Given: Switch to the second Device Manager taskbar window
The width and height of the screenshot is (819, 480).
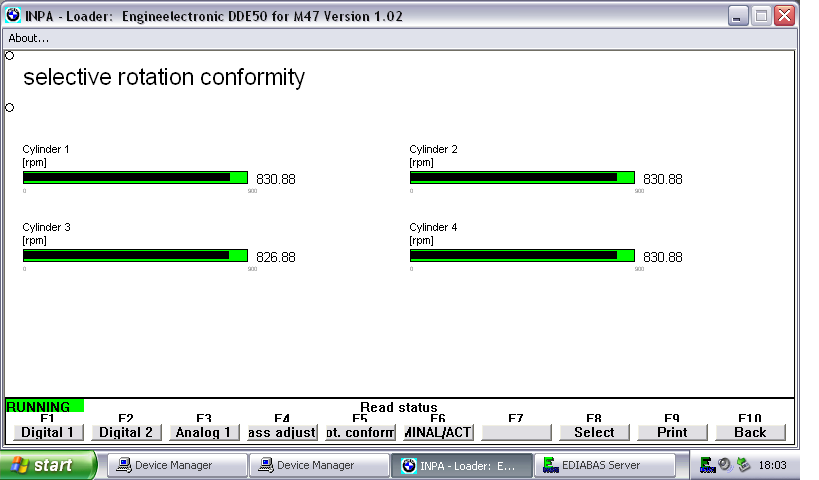Looking at the screenshot, I should [x=319, y=465].
